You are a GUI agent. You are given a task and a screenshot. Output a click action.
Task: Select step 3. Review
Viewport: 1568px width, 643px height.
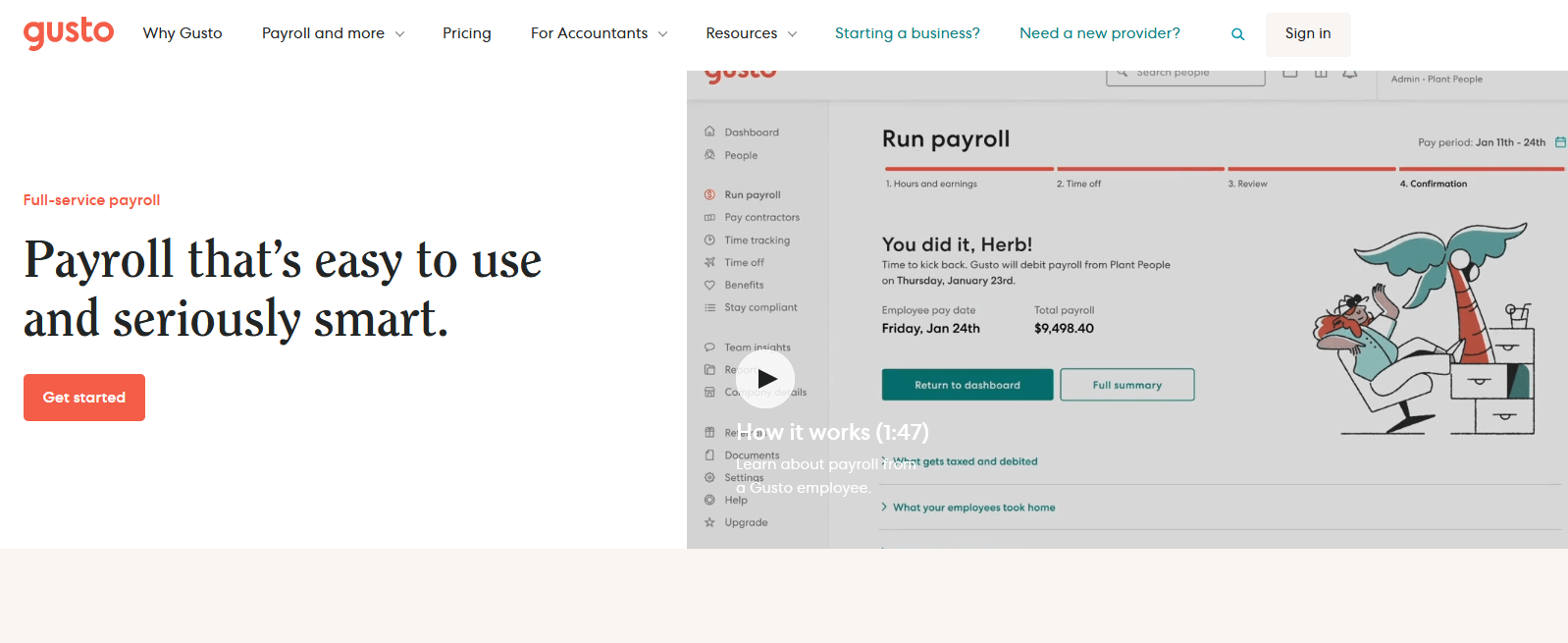click(1248, 184)
